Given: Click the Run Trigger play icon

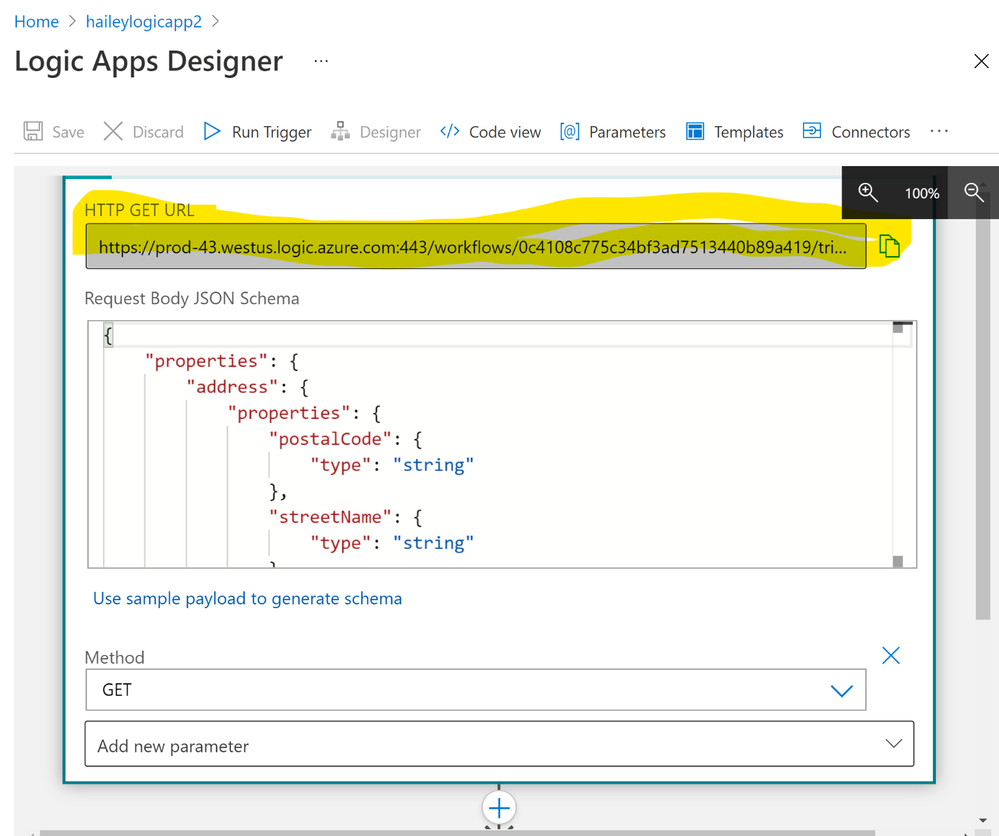Looking at the screenshot, I should point(212,131).
